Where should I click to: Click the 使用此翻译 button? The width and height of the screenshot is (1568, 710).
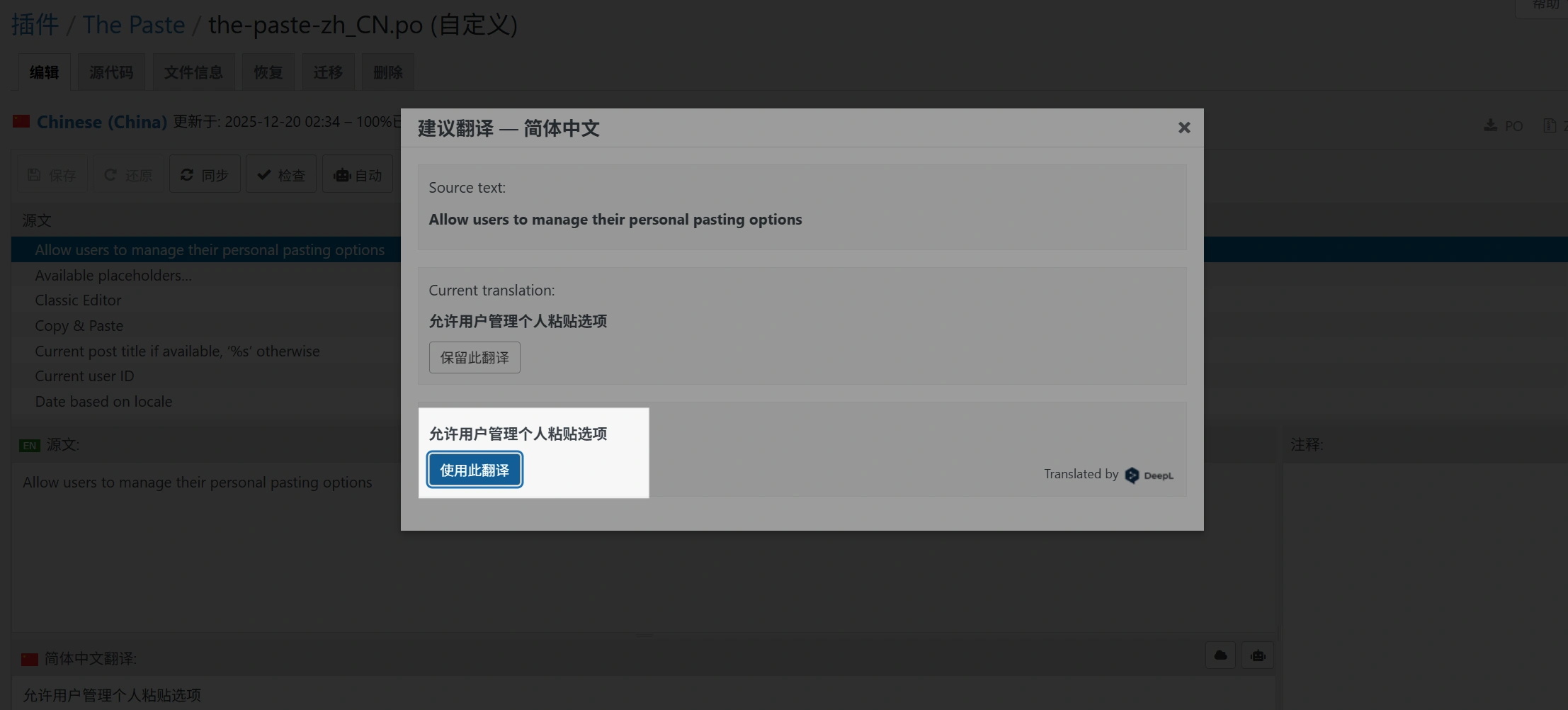coord(475,470)
